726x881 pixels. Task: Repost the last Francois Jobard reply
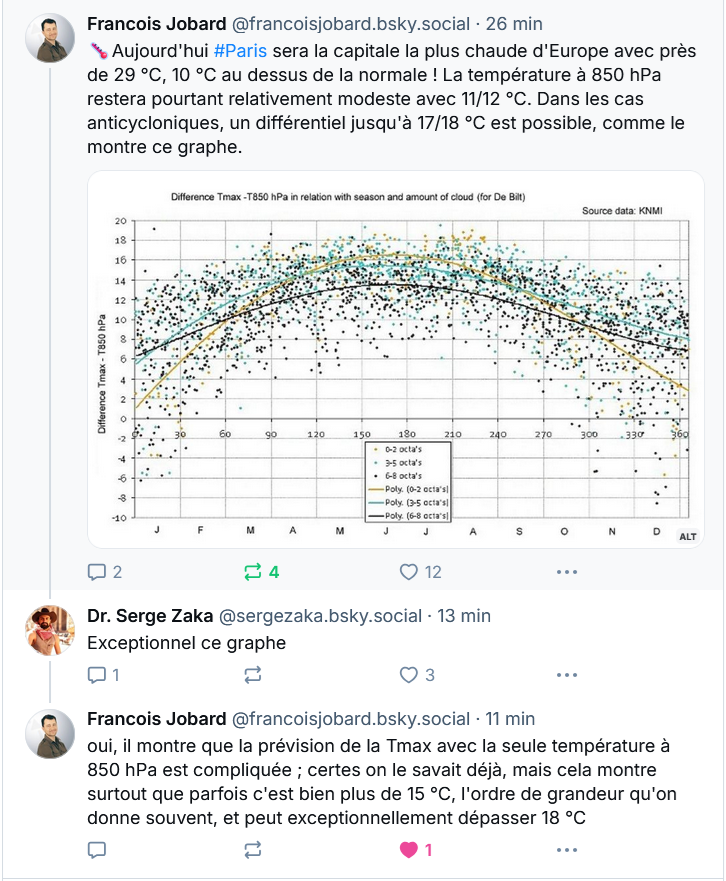tap(253, 850)
